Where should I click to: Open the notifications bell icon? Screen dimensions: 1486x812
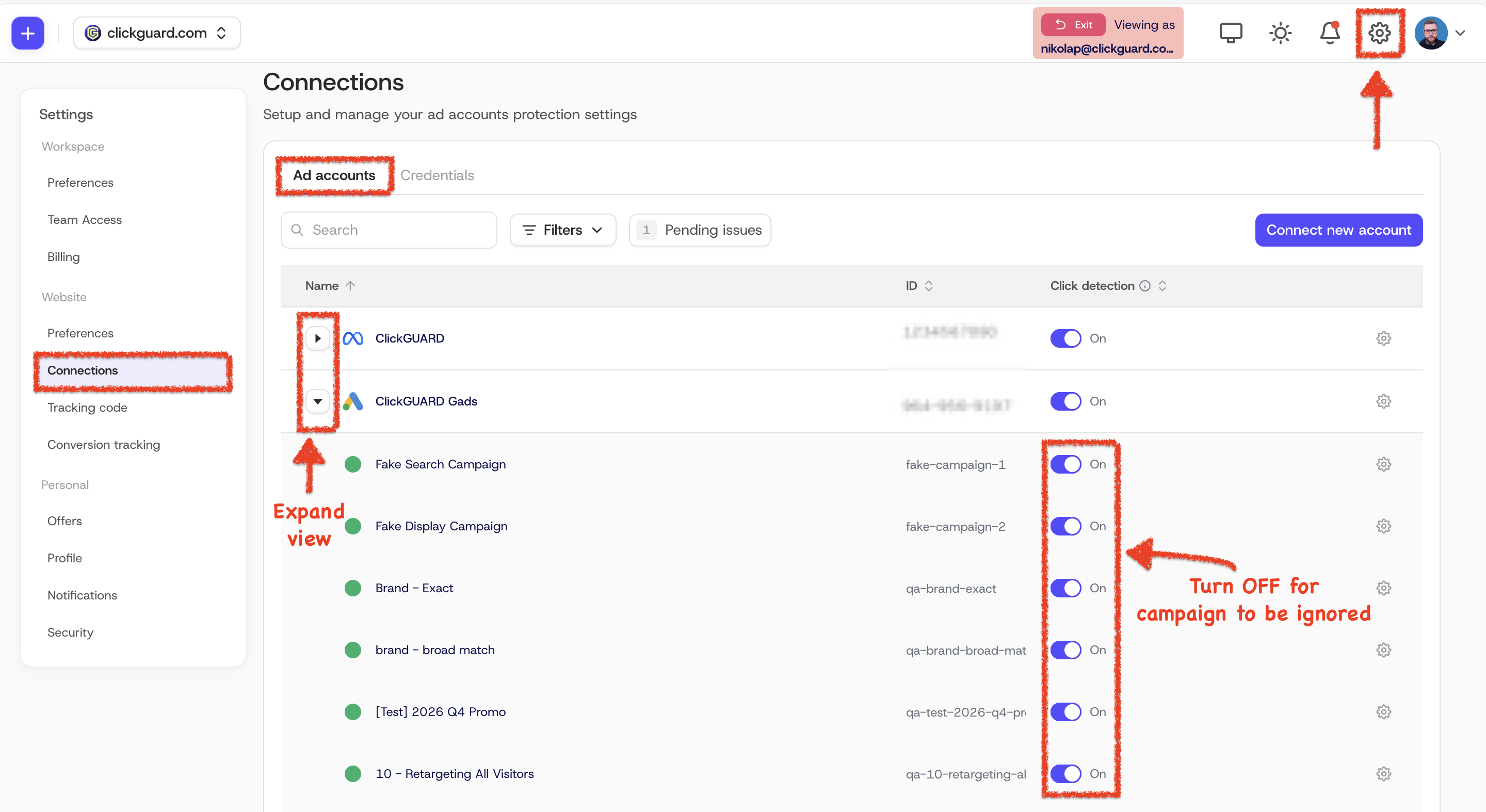(1330, 33)
